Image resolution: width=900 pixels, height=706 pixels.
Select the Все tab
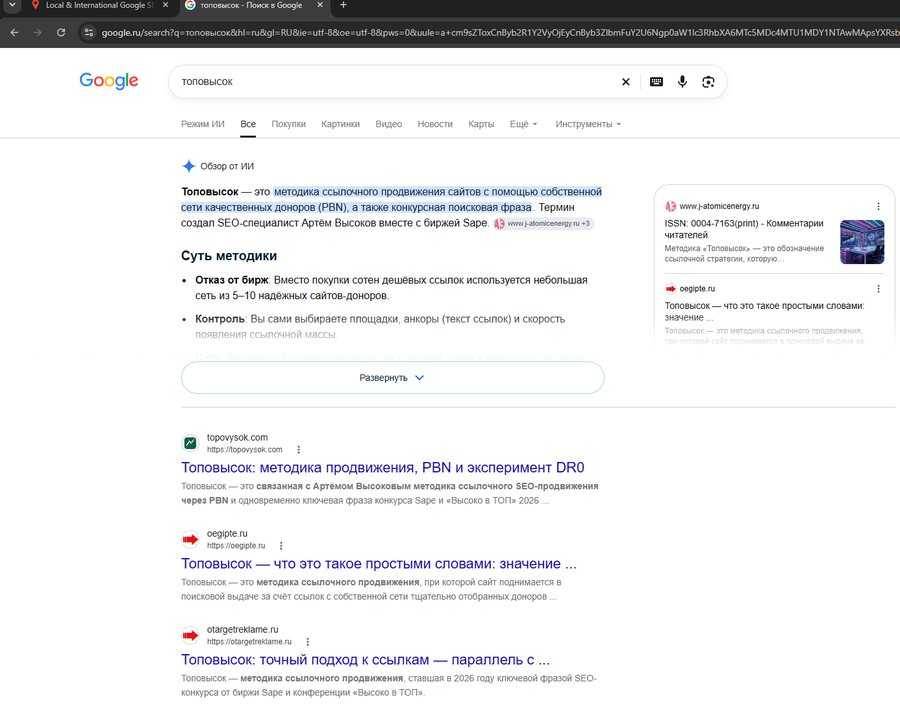click(x=248, y=124)
